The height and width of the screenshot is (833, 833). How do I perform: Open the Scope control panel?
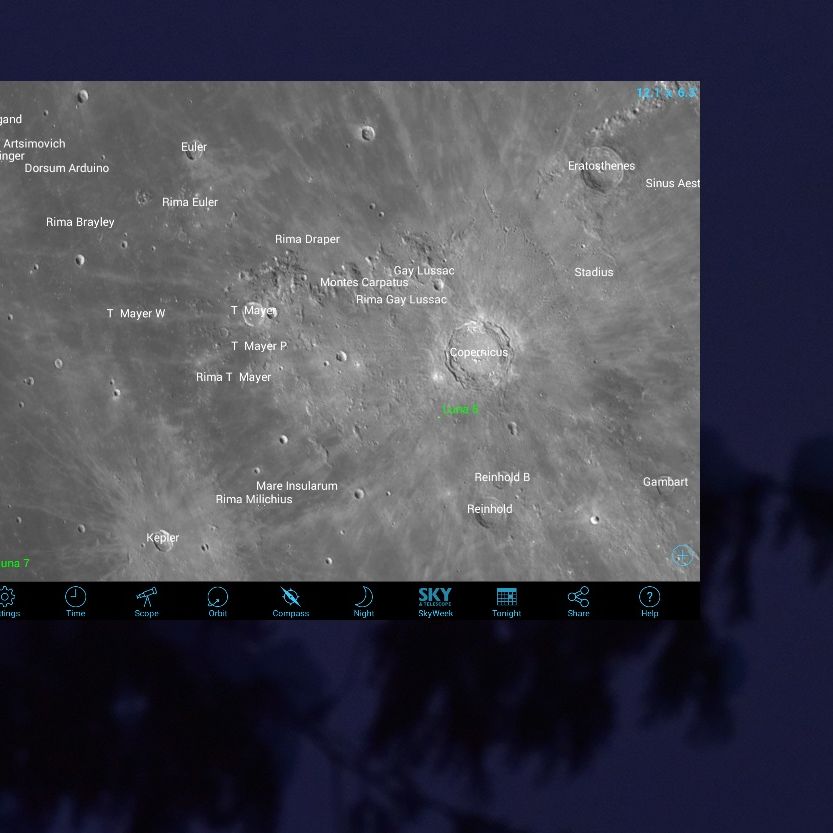pos(146,601)
